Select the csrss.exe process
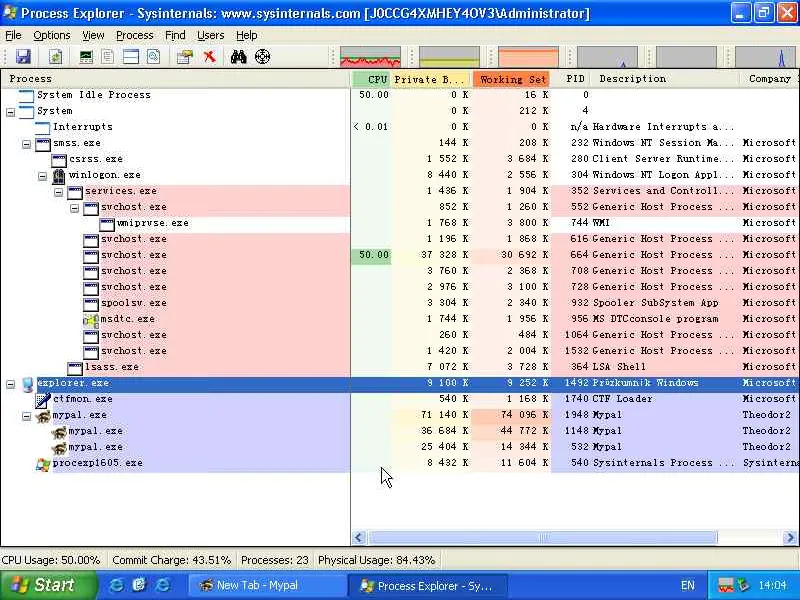Image resolution: width=800 pixels, height=600 pixels. point(400,159)
